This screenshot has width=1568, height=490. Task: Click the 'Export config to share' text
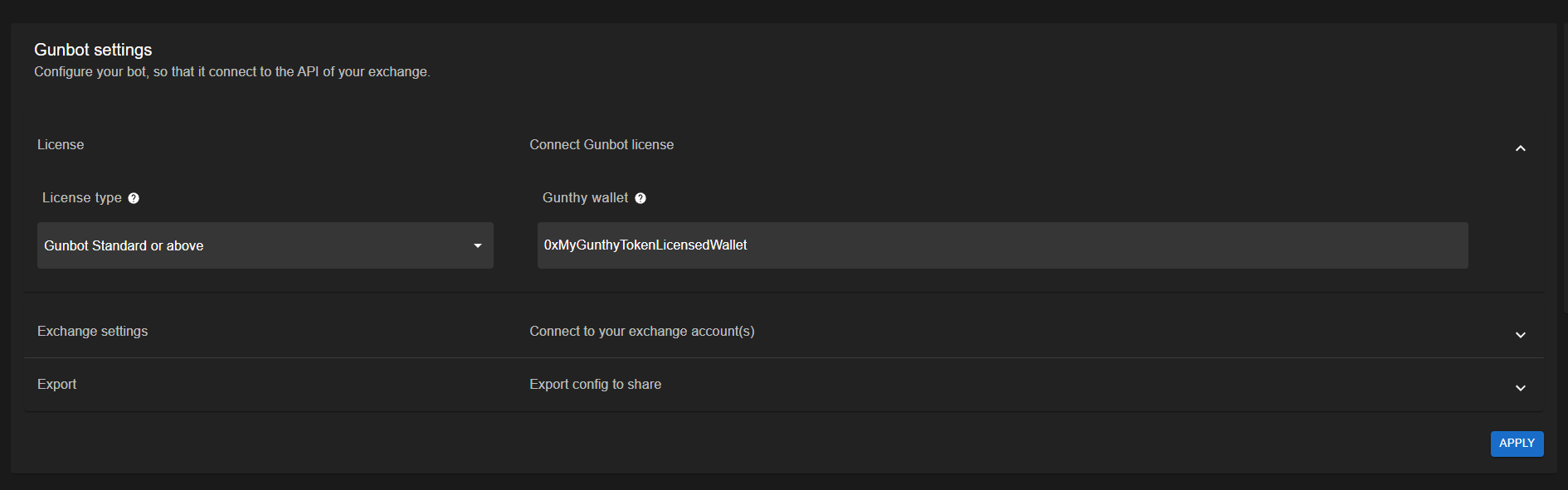(596, 385)
